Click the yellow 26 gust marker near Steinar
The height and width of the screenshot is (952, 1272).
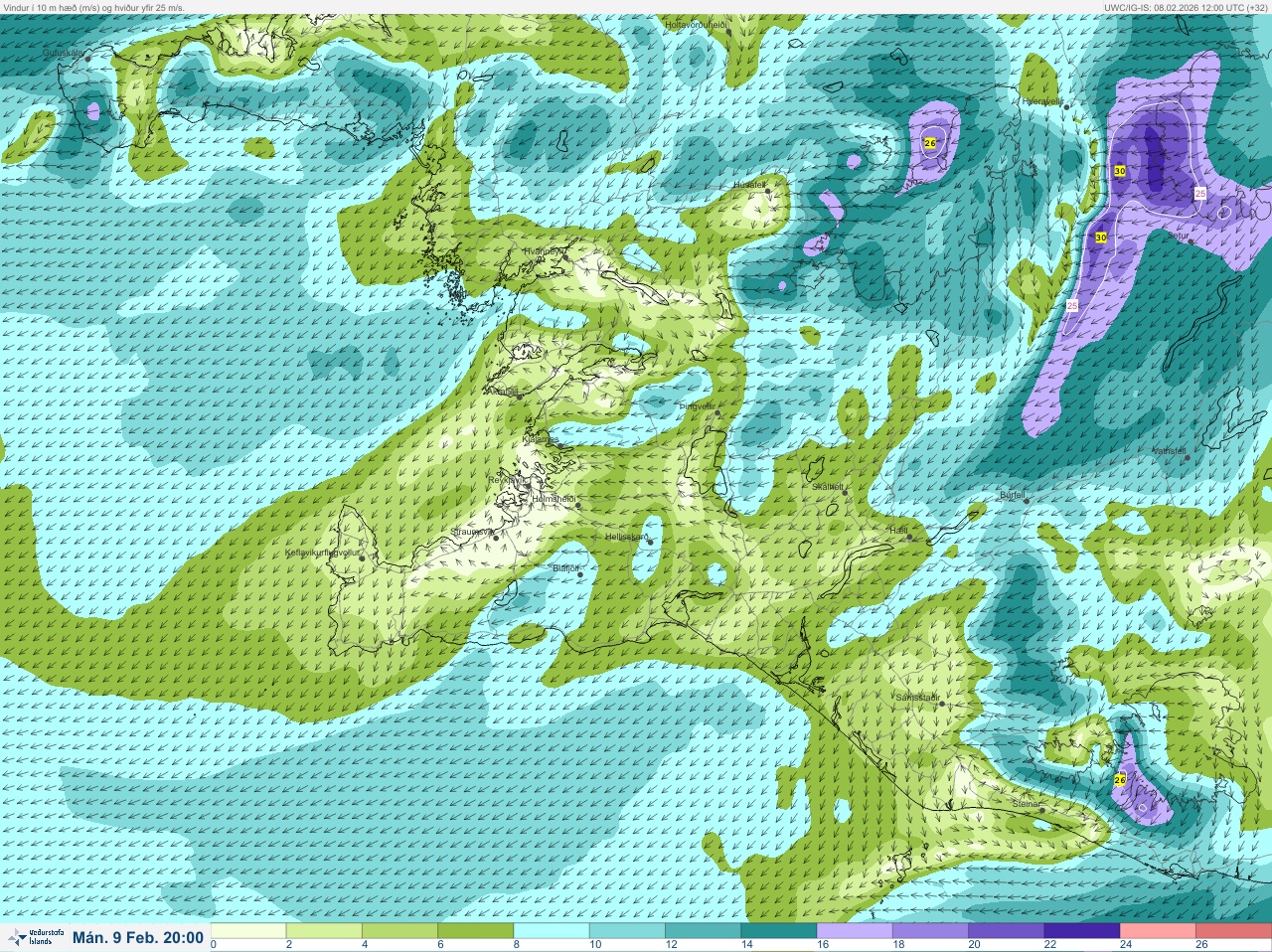[x=1120, y=780]
